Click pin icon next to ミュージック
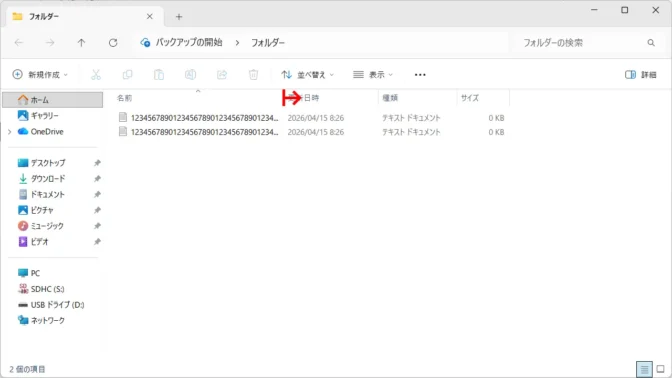This screenshot has height=378, width=672. (97, 226)
